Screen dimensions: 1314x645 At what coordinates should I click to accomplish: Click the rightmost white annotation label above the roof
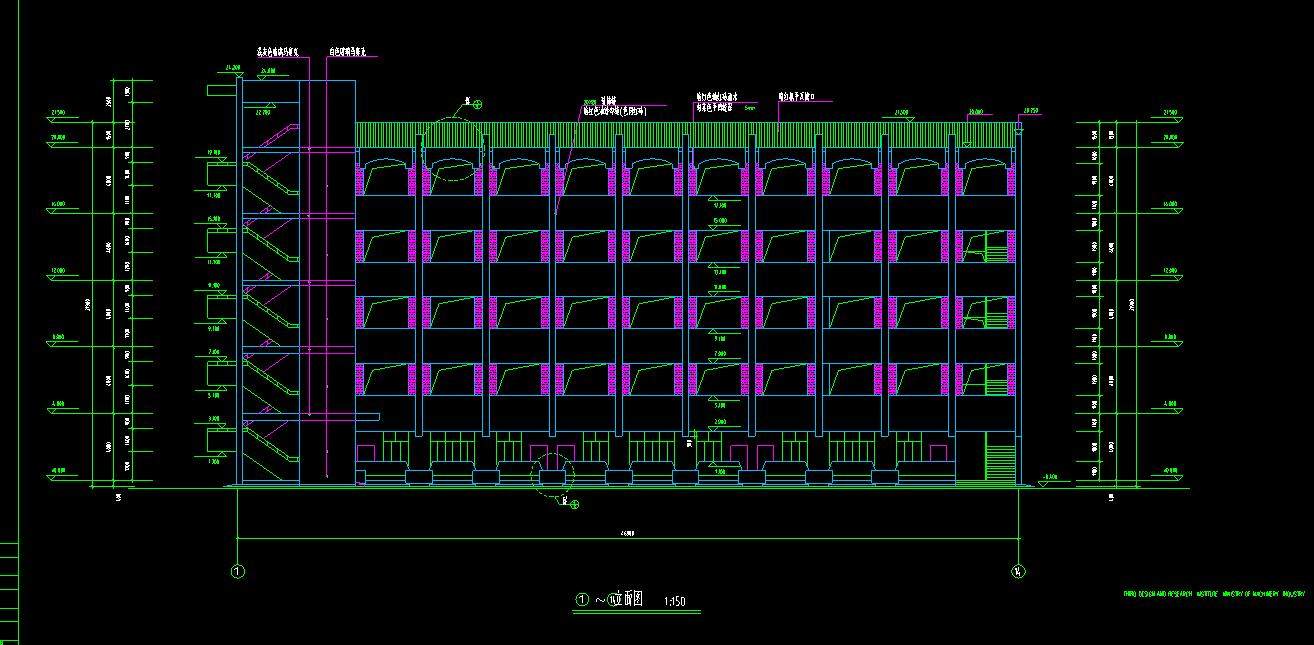click(797, 98)
